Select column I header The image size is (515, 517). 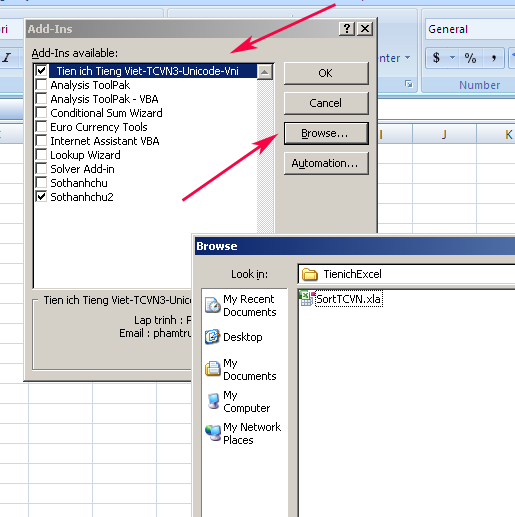(395, 134)
